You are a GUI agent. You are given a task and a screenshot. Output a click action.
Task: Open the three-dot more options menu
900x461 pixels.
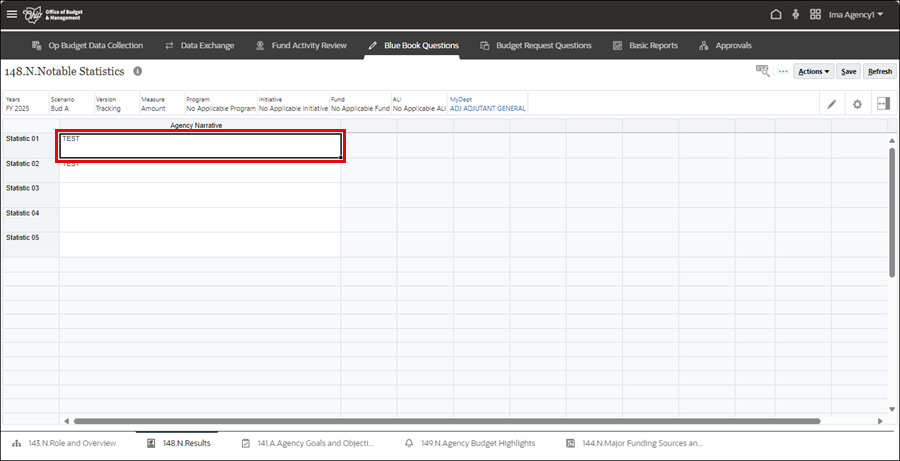[783, 72]
